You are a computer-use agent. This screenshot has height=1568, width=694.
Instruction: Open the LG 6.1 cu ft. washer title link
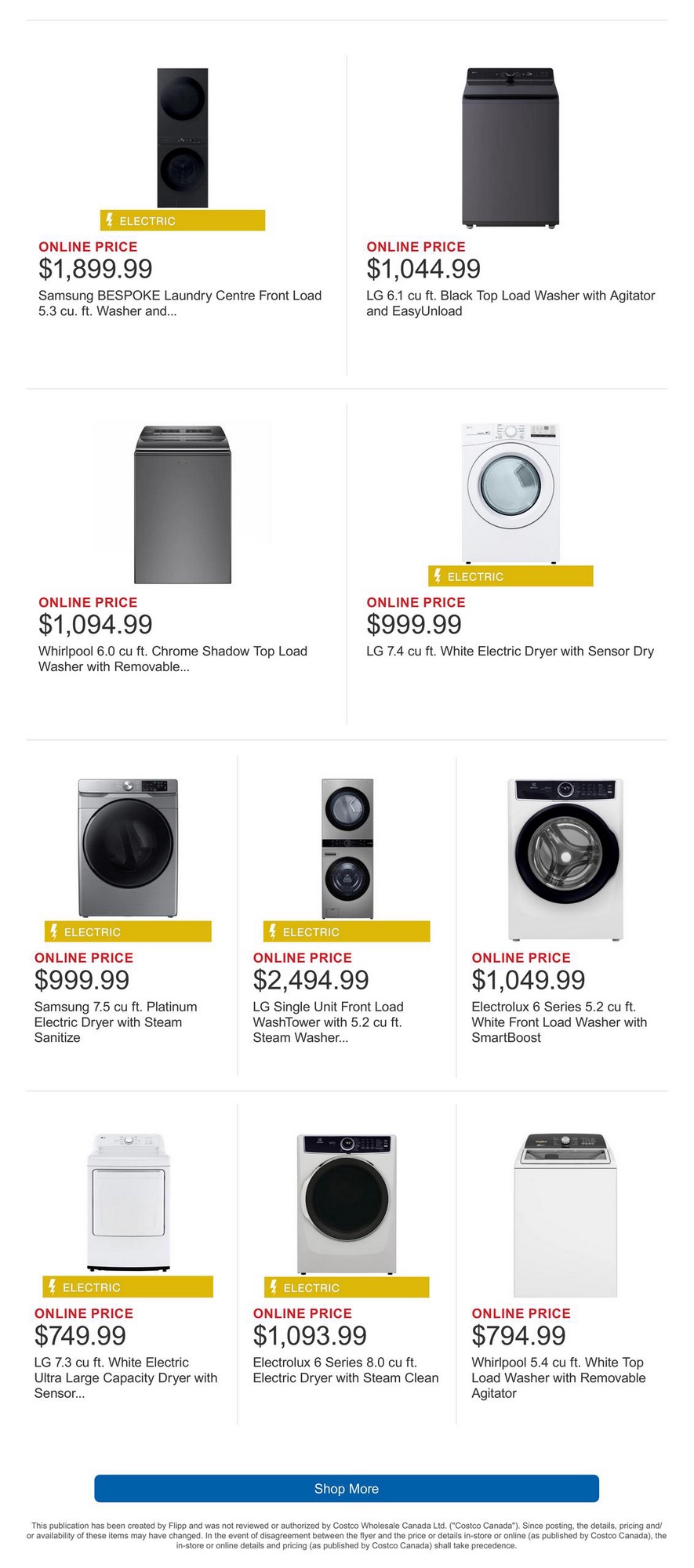(x=511, y=303)
